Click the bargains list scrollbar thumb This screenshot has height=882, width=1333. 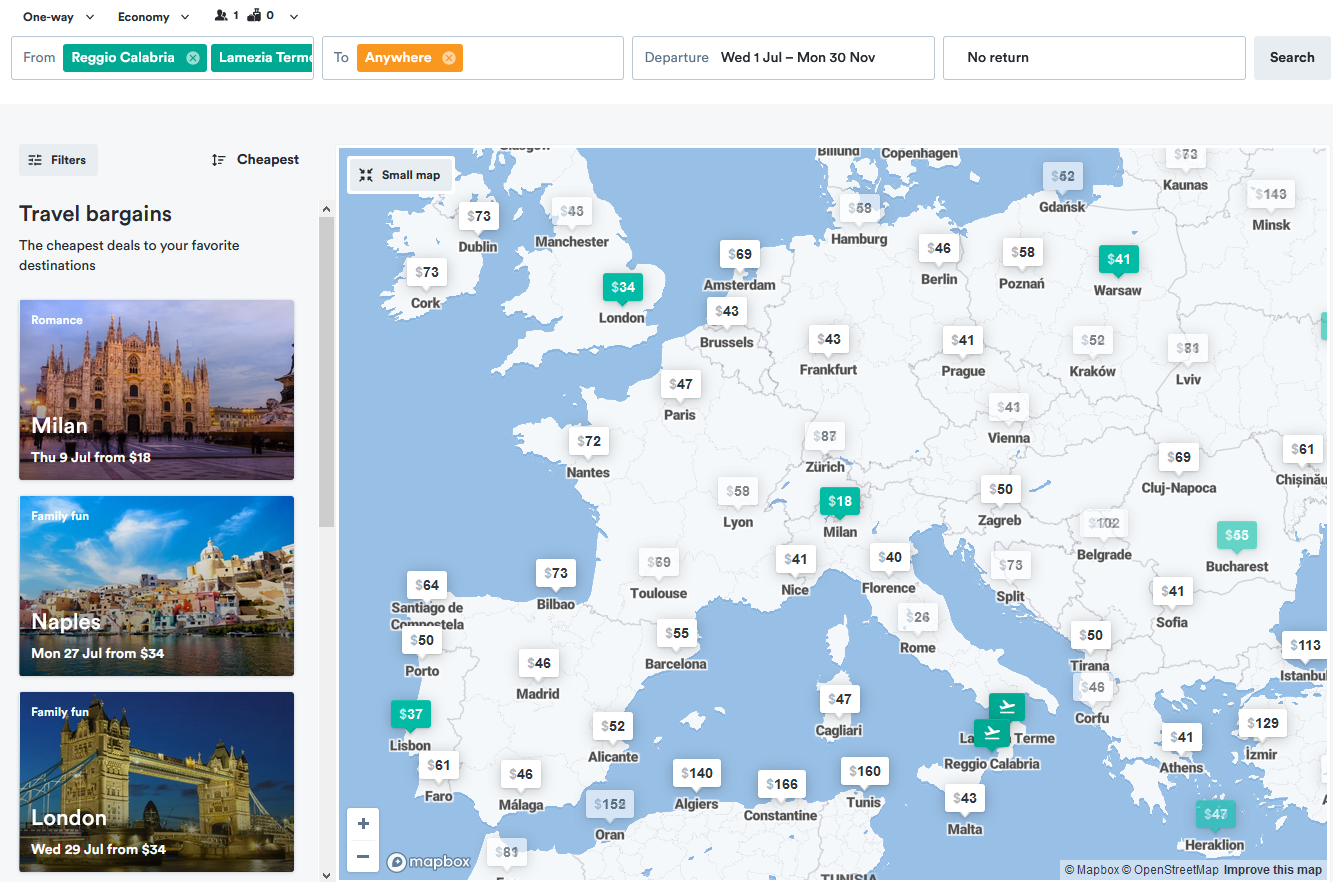pyautogui.click(x=326, y=371)
